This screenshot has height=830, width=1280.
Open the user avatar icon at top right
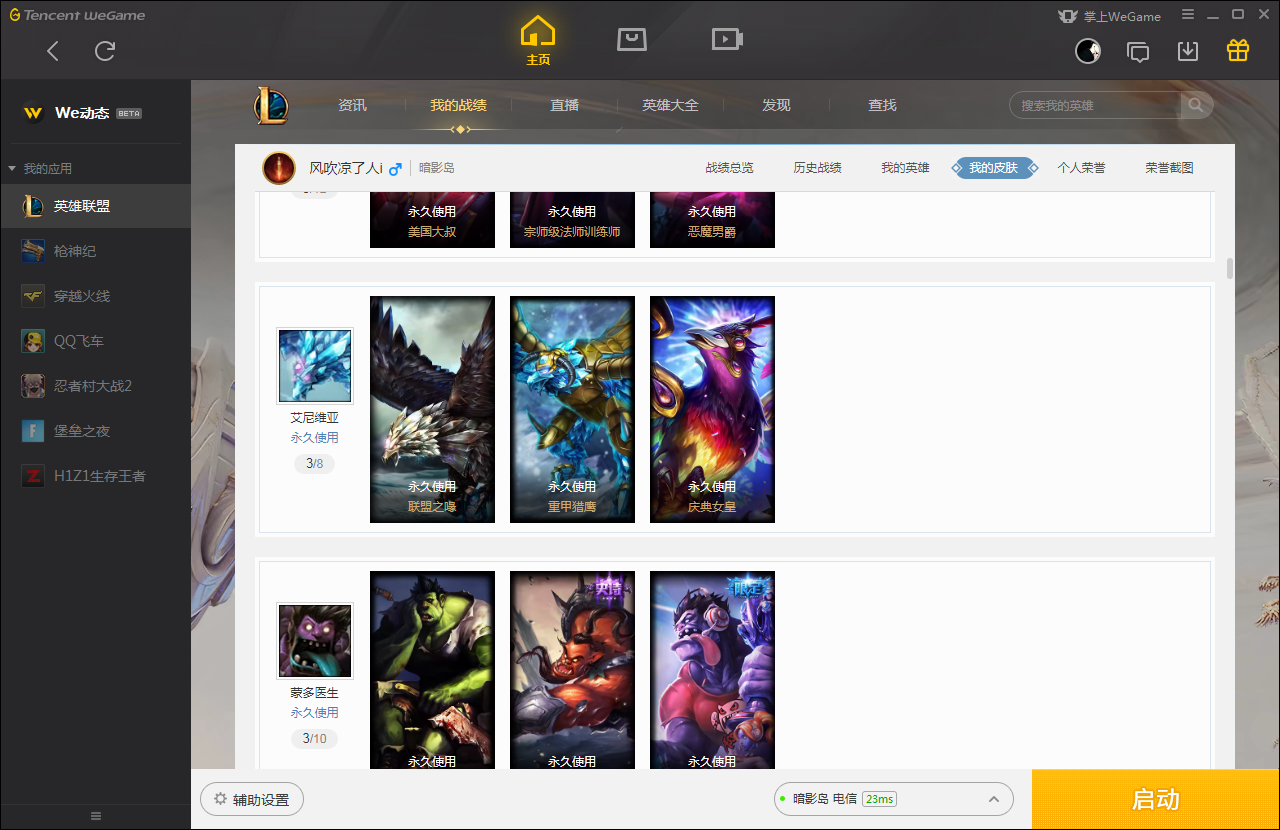[x=1088, y=51]
